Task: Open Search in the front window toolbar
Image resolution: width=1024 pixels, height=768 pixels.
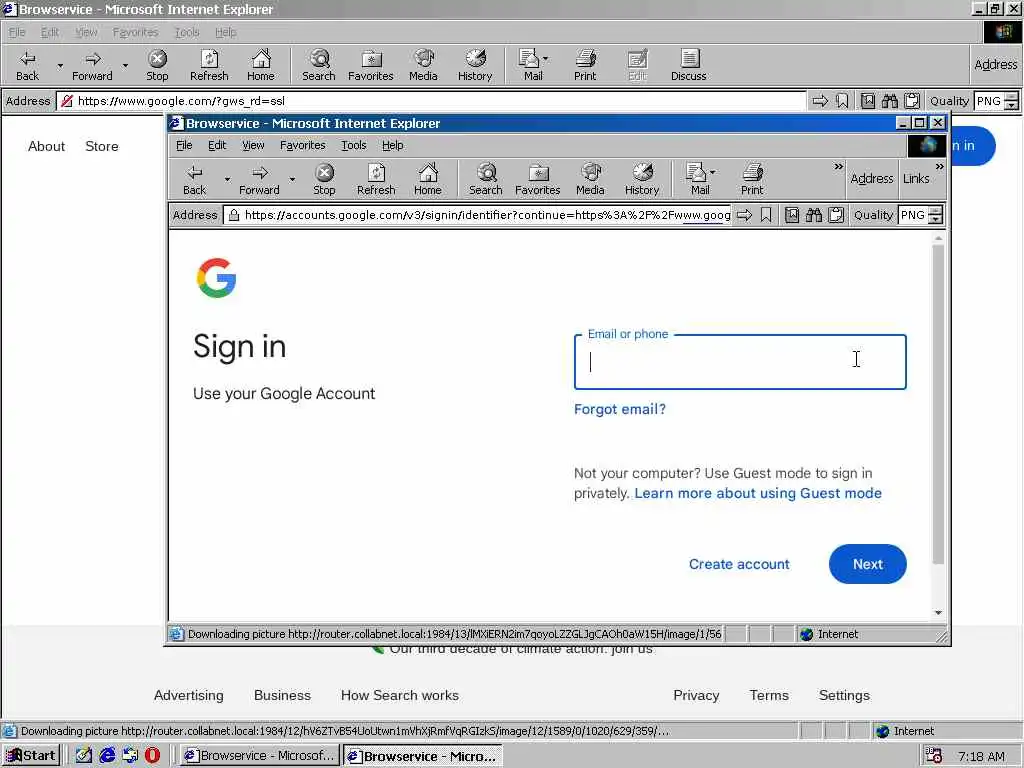Action: 486,180
